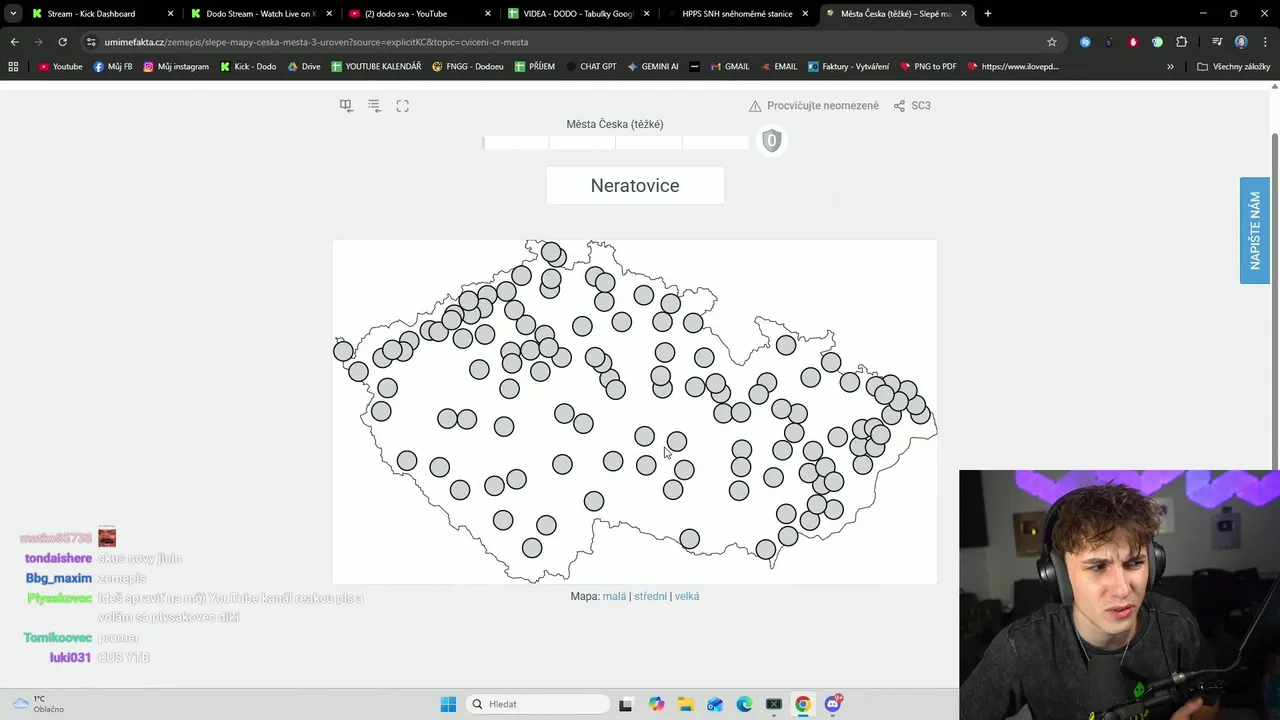
Task: Open the Windows Start menu
Action: click(x=448, y=704)
